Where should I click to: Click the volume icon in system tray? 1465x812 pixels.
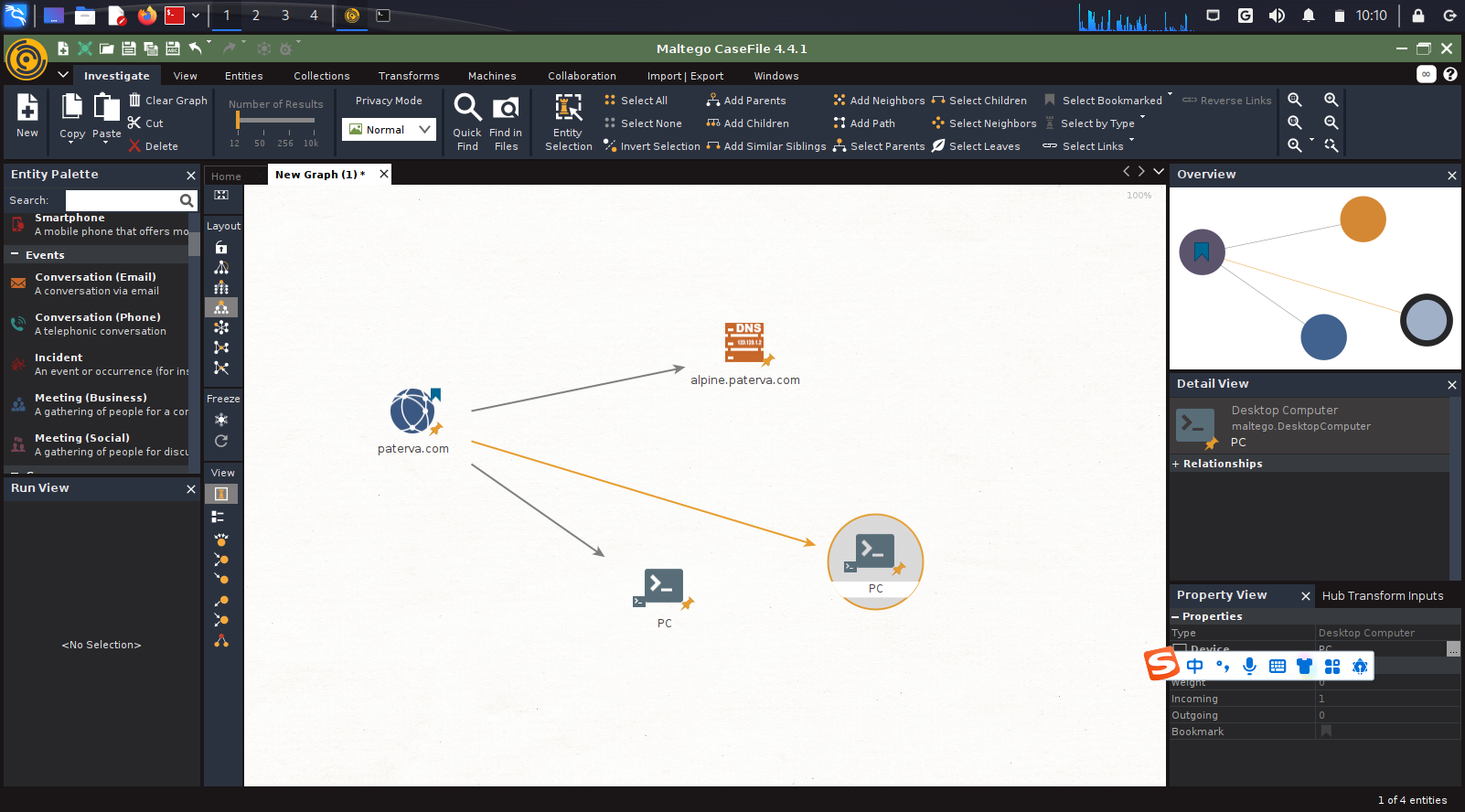[1277, 16]
